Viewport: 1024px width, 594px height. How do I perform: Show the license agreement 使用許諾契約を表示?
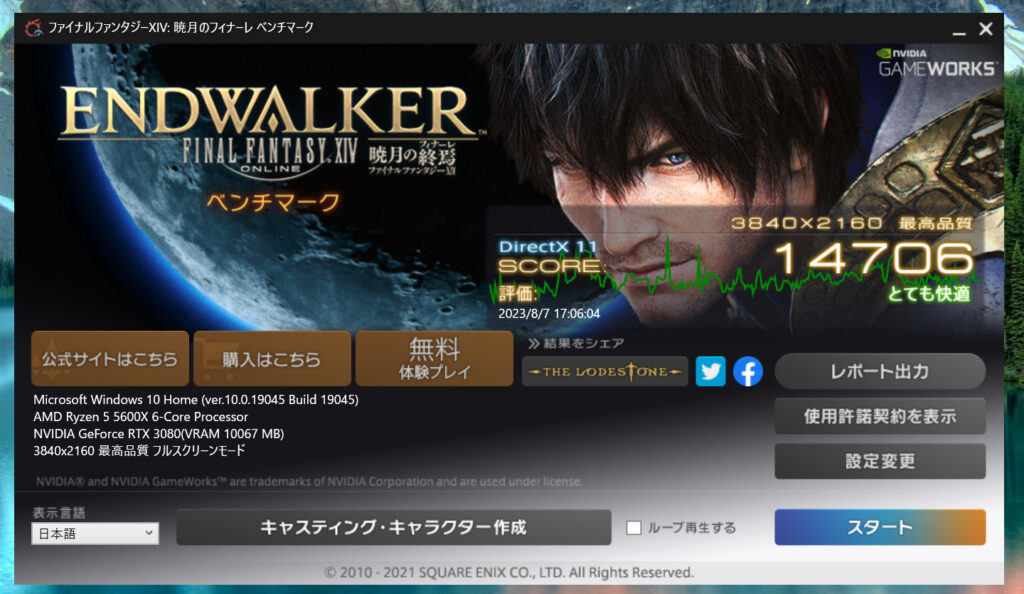click(x=880, y=416)
